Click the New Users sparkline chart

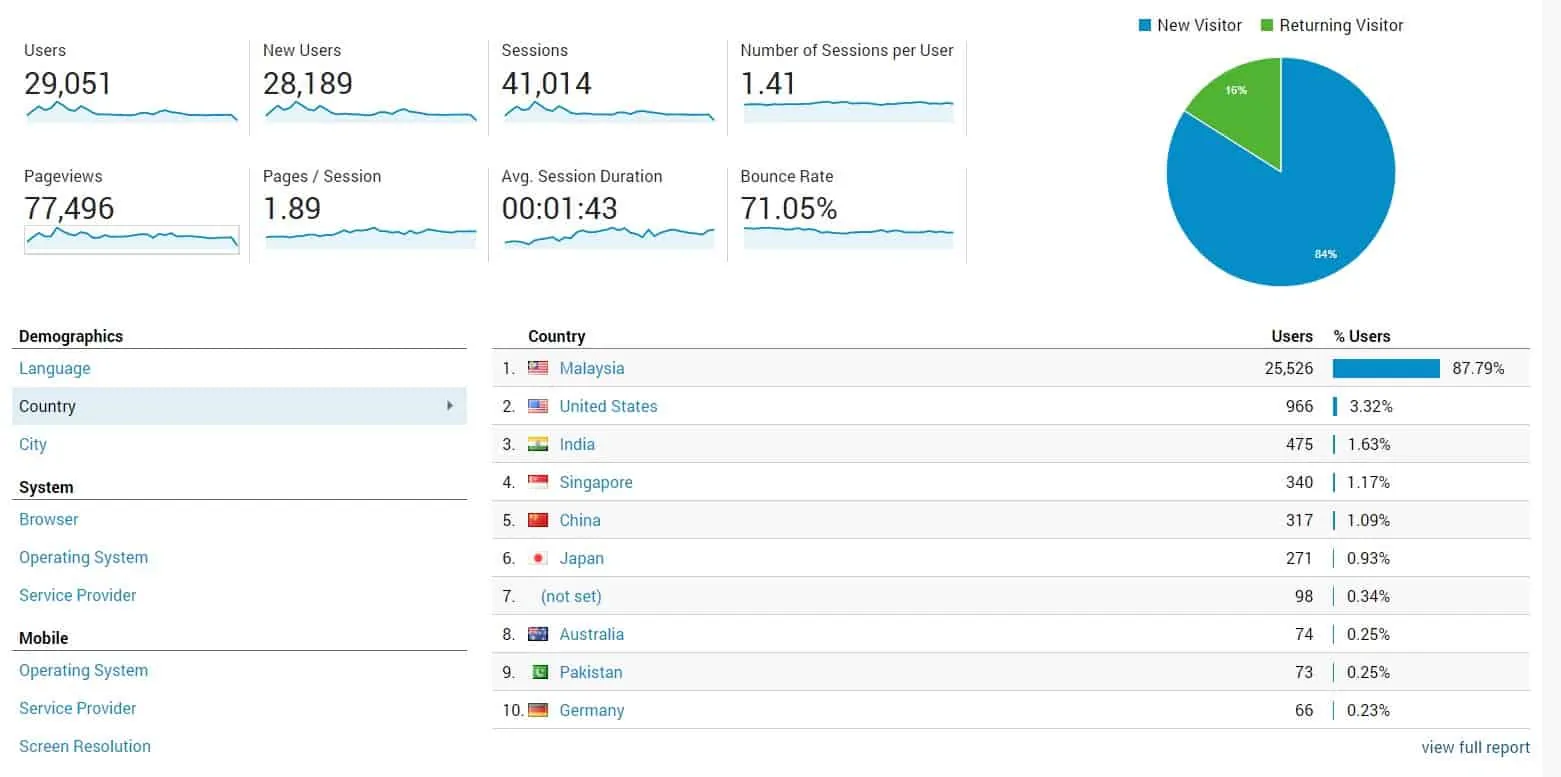(370, 111)
